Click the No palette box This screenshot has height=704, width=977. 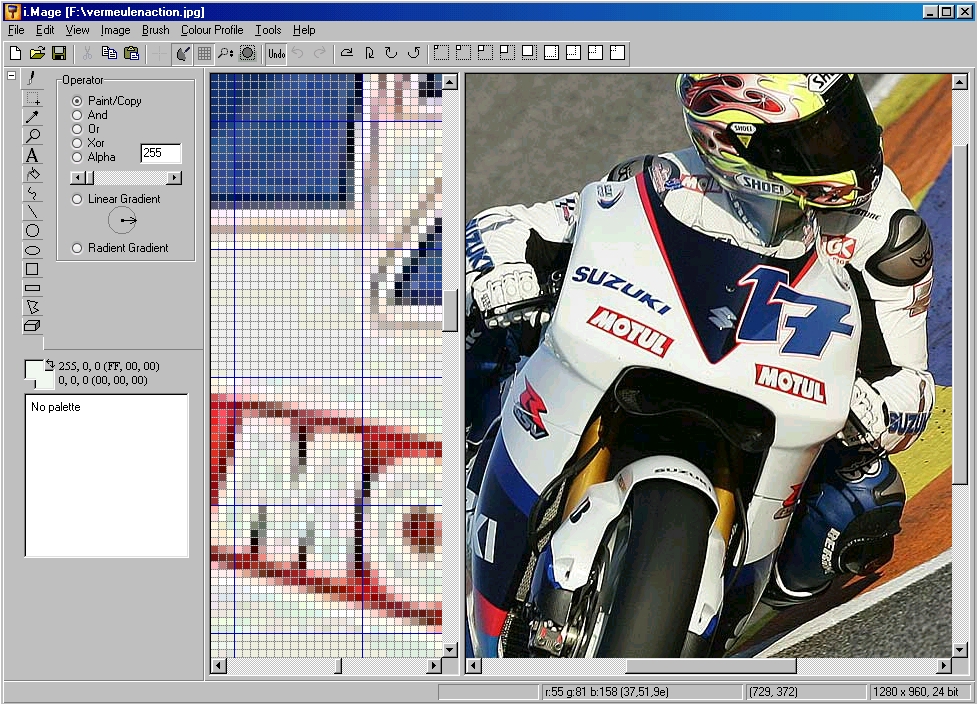(x=107, y=475)
